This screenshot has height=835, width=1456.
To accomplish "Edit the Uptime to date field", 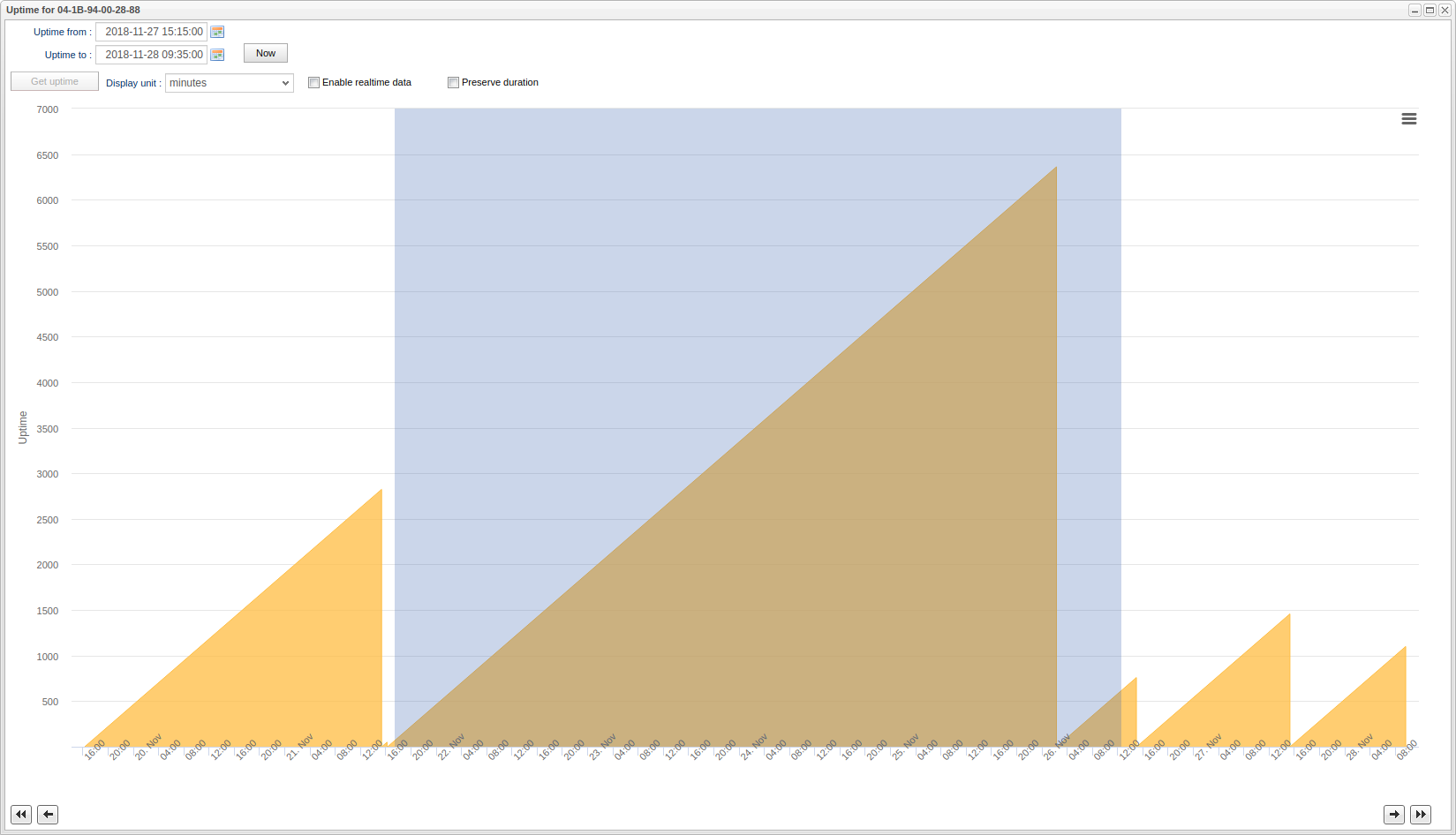I will (152, 55).
